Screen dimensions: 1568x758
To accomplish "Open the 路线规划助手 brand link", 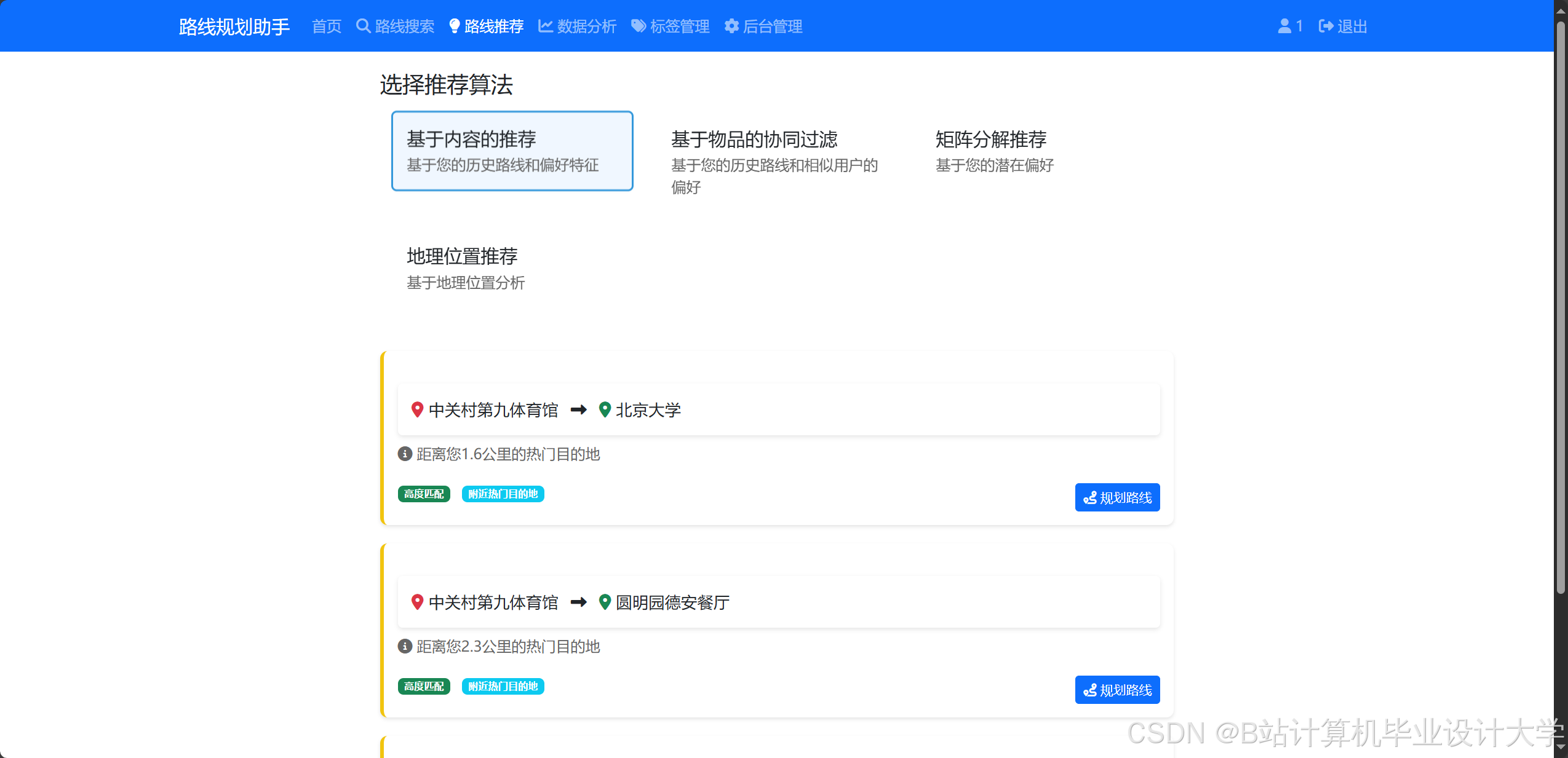I will point(234,26).
